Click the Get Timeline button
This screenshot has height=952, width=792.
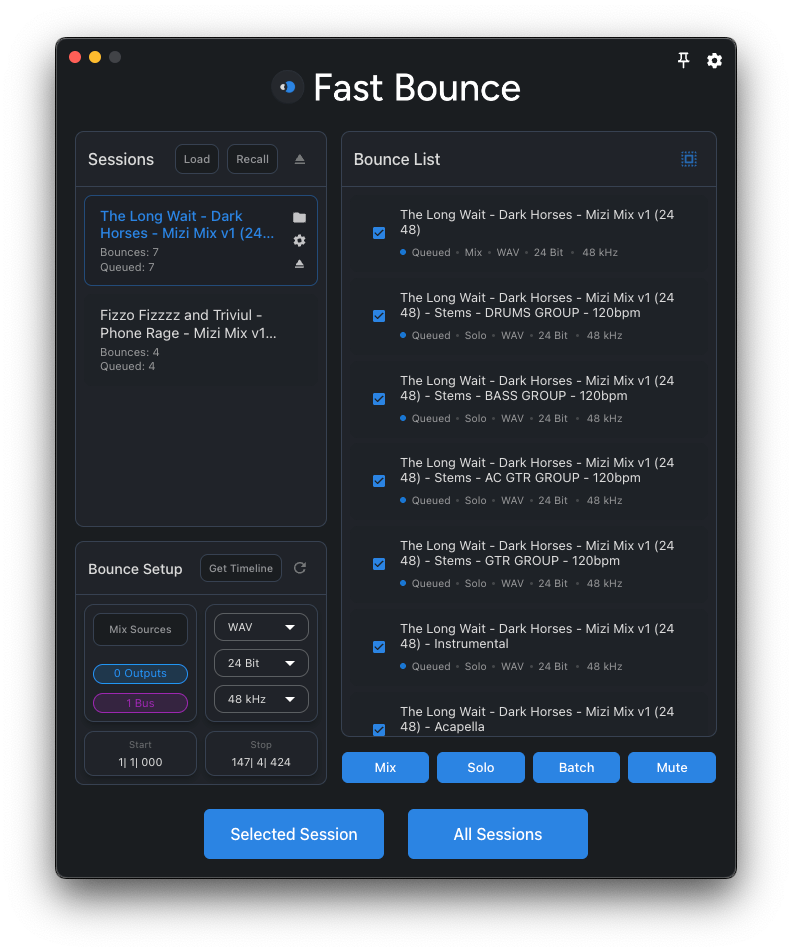pyautogui.click(x=241, y=569)
